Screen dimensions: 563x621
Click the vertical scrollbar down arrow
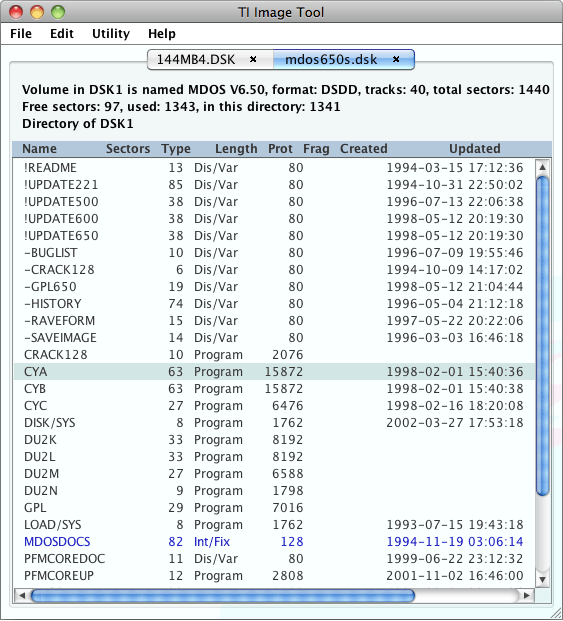pyautogui.click(x=542, y=579)
